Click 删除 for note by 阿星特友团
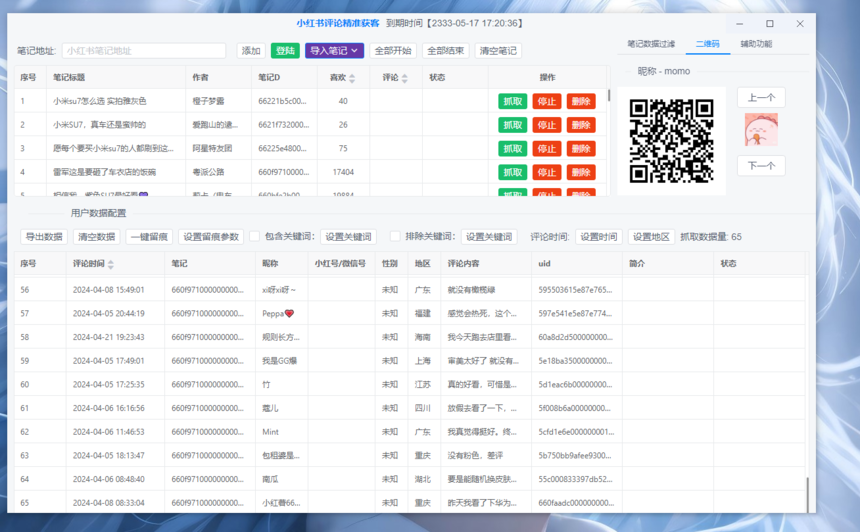 [581, 148]
